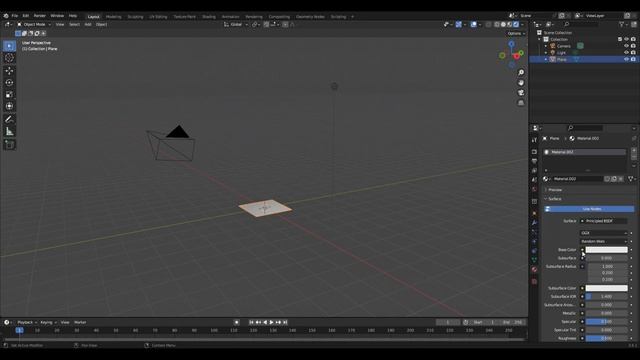Toggle camera view with camera icon

(x=521, y=93)
